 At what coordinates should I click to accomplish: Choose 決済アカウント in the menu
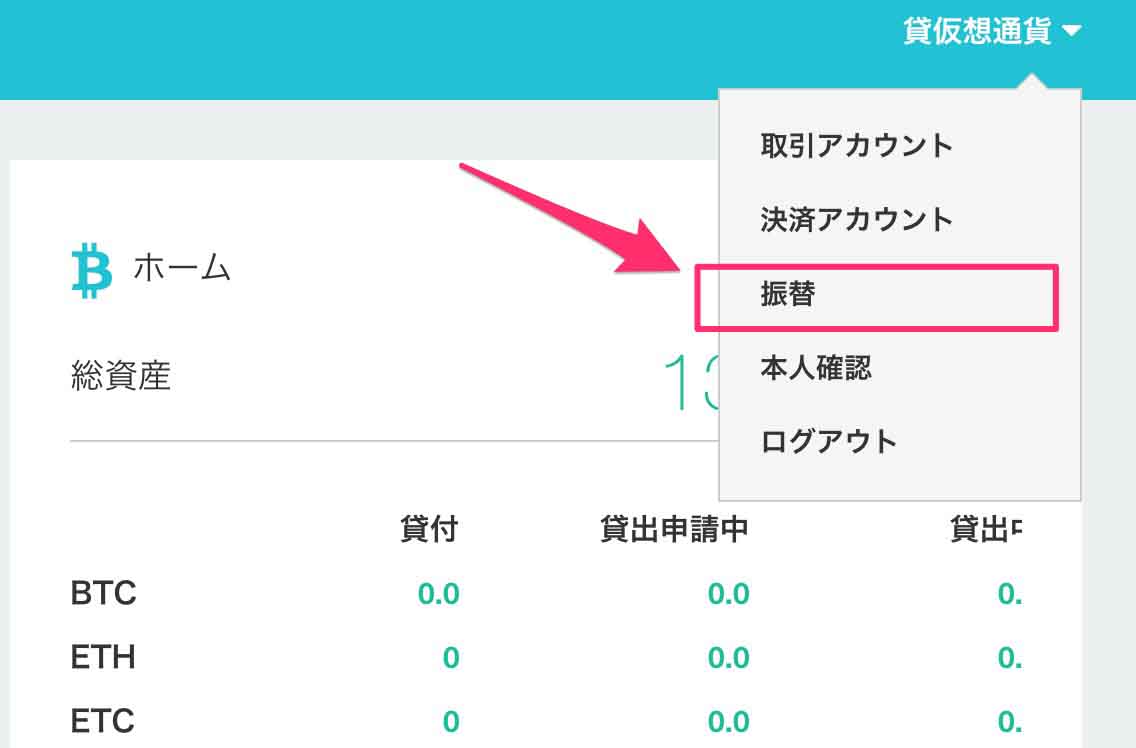(856, 220)
